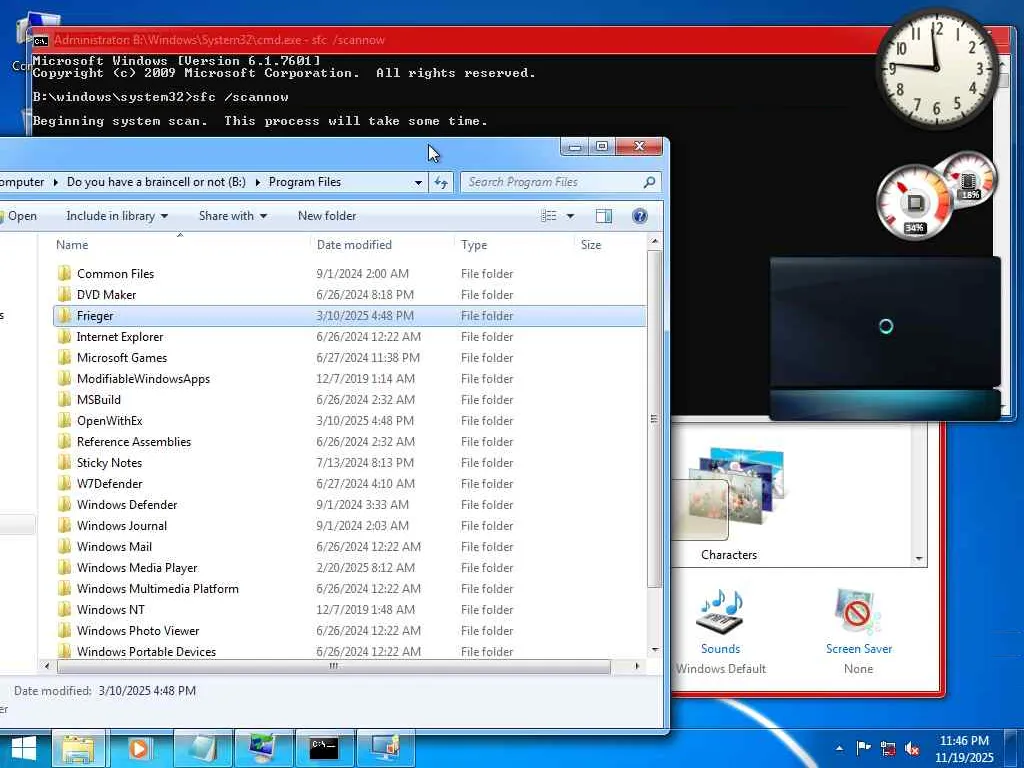Launch Windows Media Player from taskbar

click(138, 749)
